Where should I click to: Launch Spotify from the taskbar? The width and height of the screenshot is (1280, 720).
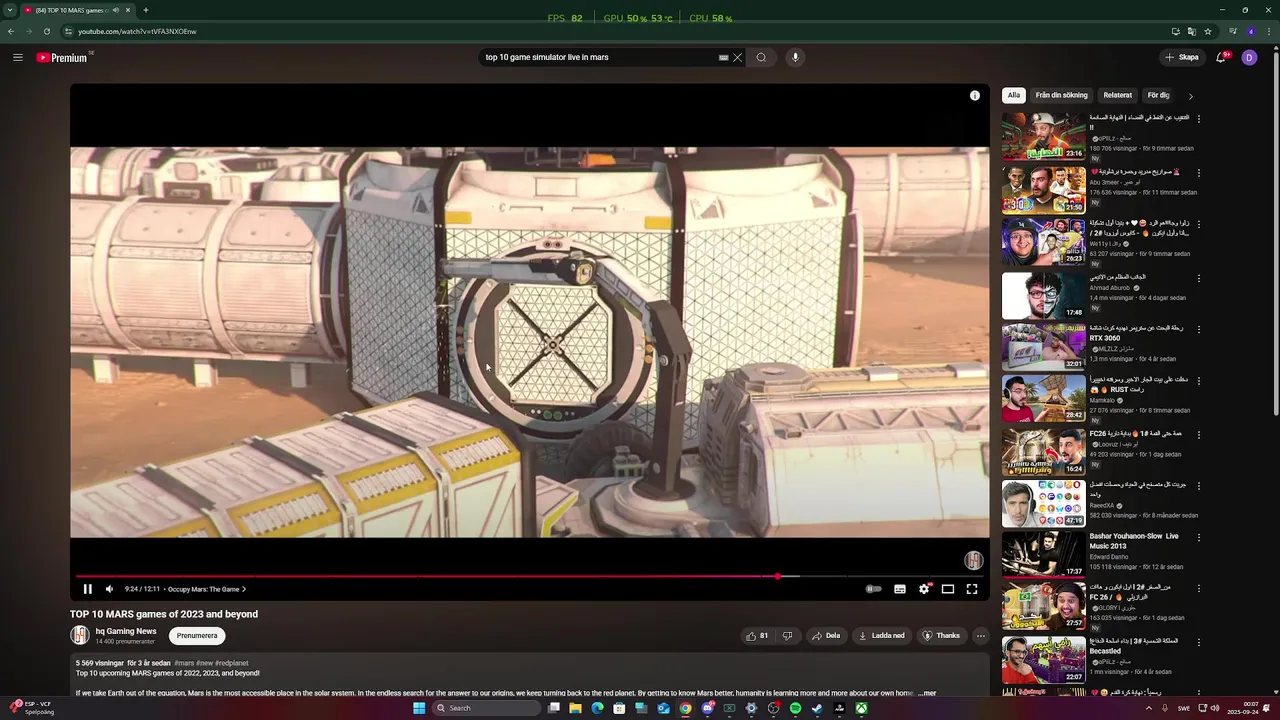coord(795,708)
